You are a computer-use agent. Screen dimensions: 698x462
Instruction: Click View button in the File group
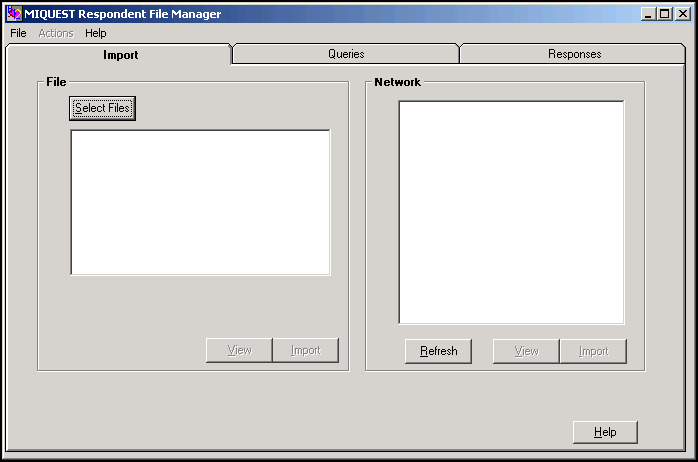239,350
